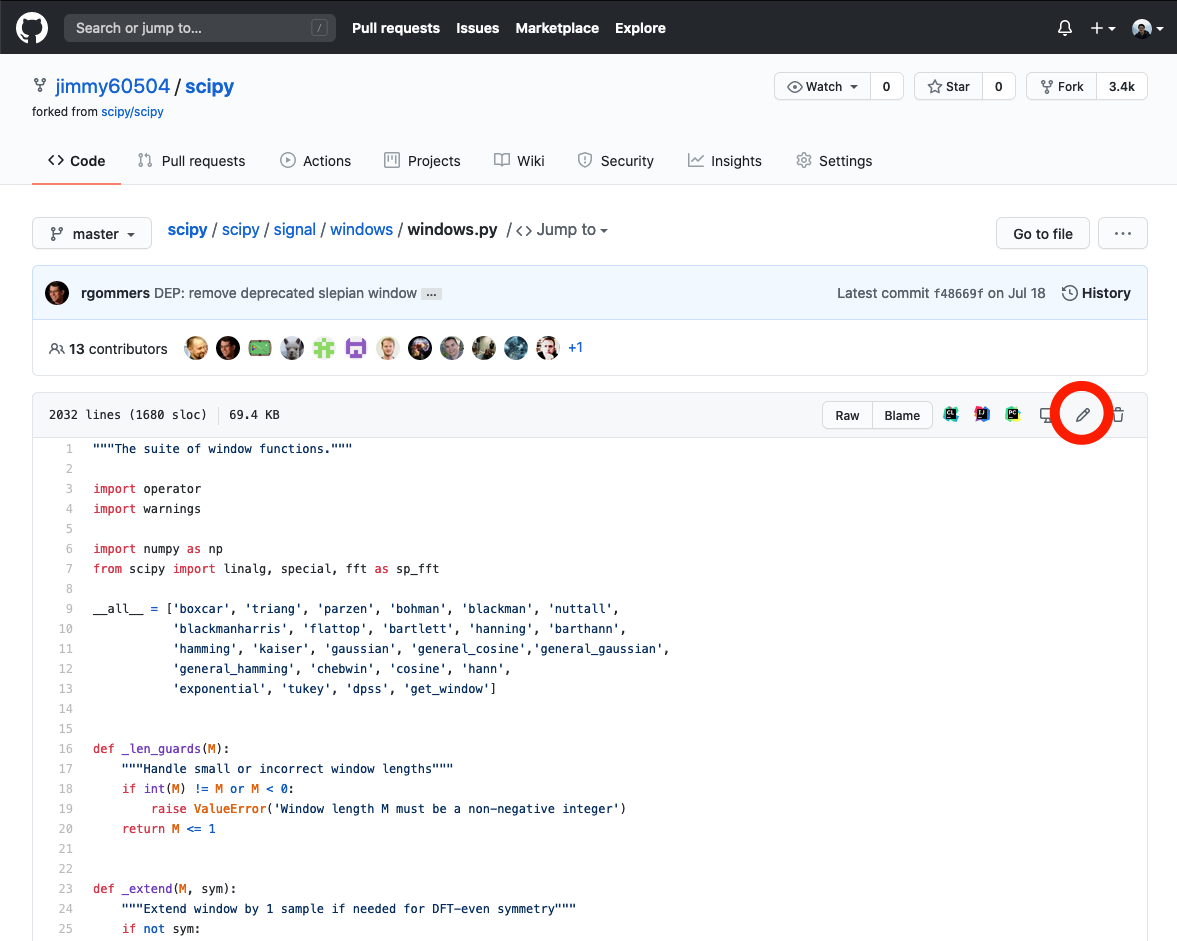Screen dimensions: 1177x941
Task: Open the Watch notifications dropdown
Action: [823, 87]
